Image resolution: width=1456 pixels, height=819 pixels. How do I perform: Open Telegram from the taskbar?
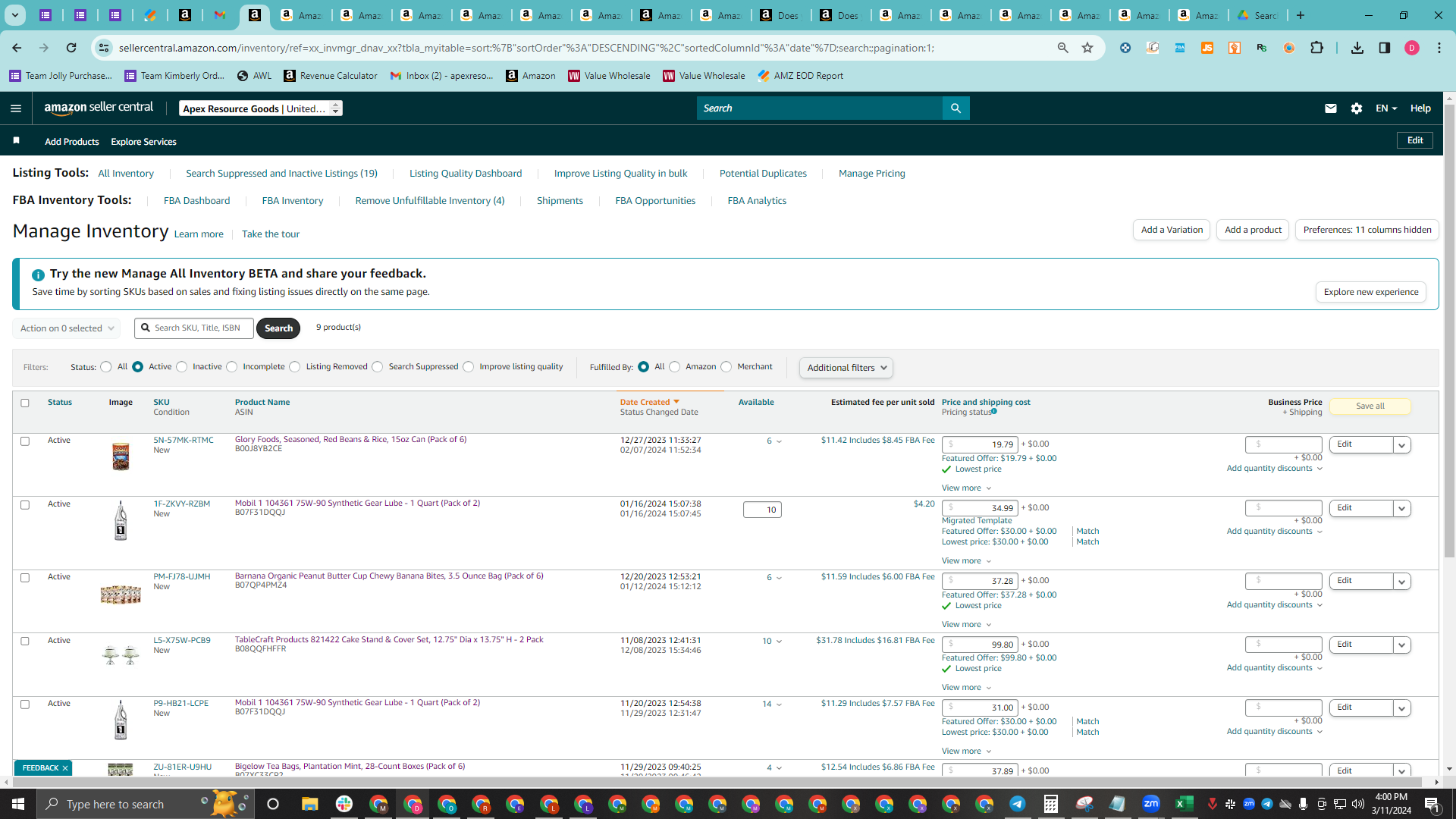tap(1017, 804)
